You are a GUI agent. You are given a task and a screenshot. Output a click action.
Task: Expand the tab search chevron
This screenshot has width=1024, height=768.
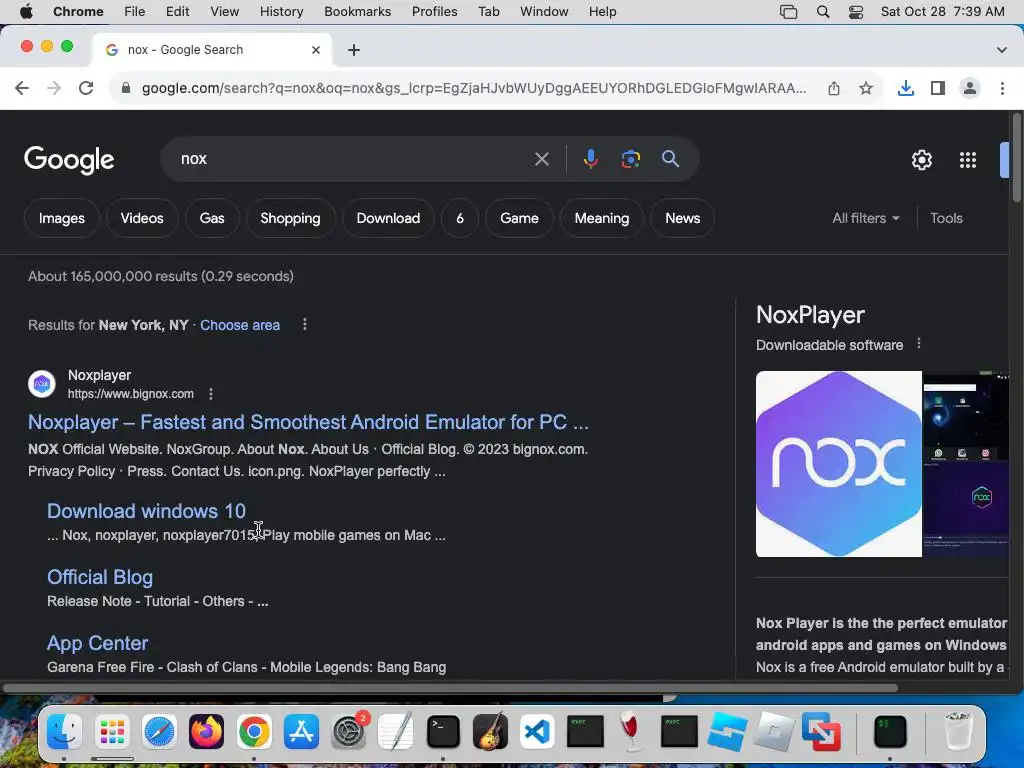coord(1002,50)
